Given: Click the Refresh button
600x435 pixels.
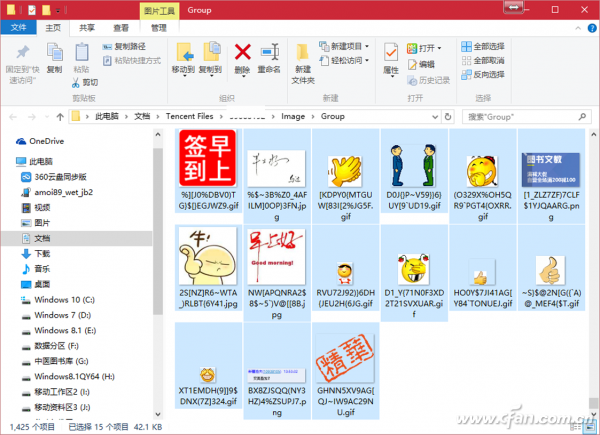Looking at the screenshot, I should click(448, 117).
